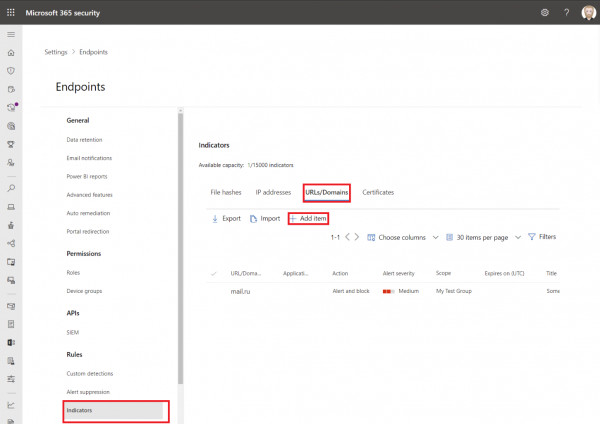
Task: Sort by the URL/Domain column header
Action: tap(246, 273)
